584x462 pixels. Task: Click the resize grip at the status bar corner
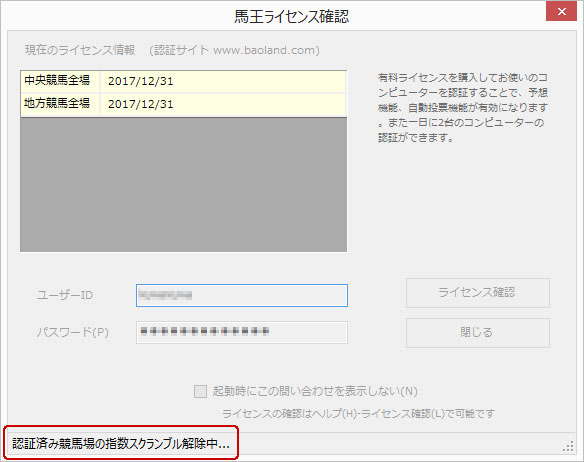point(568,446)
